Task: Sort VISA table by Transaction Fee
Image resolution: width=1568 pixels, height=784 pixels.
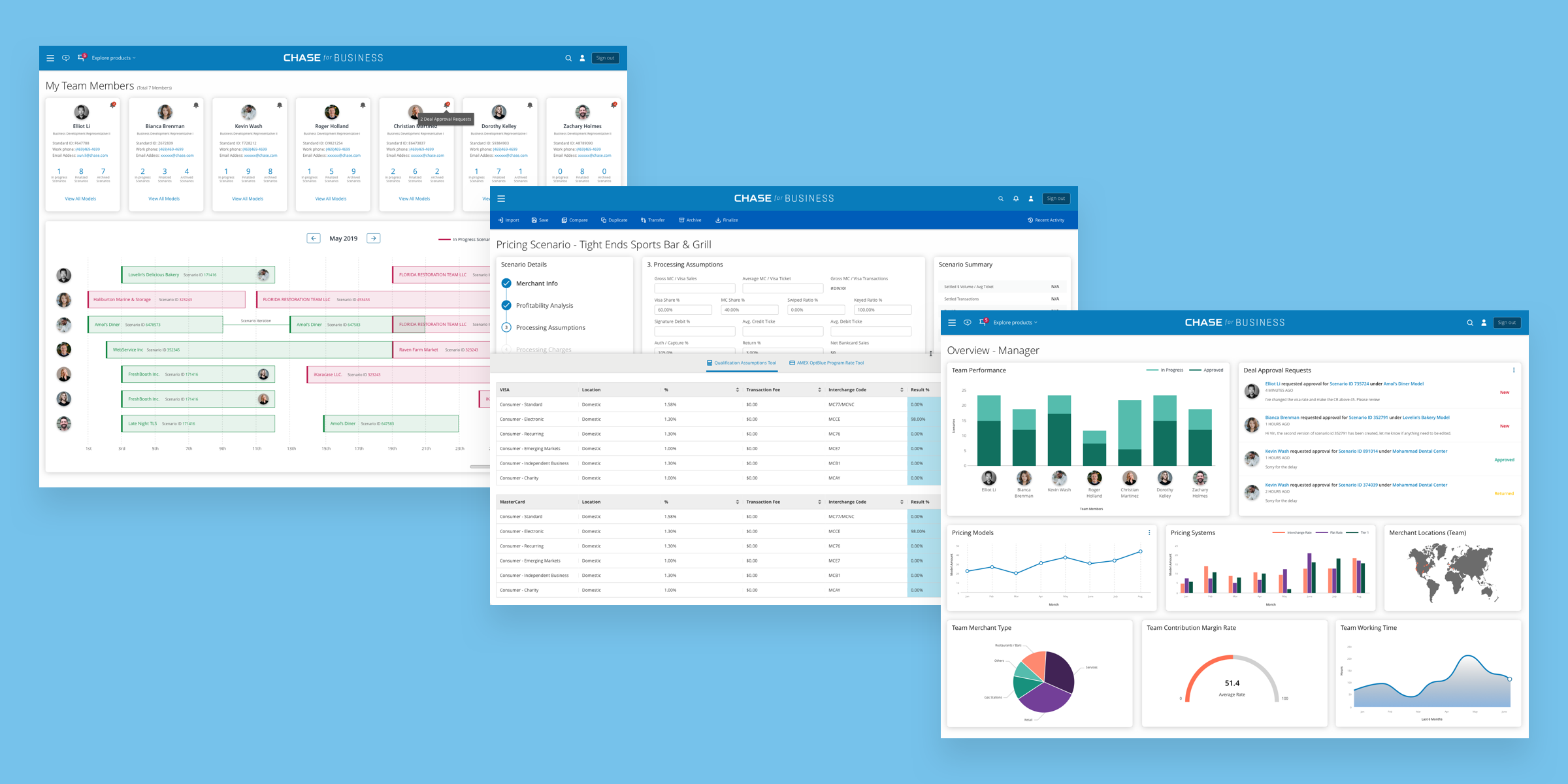Action: pos(819,390)
